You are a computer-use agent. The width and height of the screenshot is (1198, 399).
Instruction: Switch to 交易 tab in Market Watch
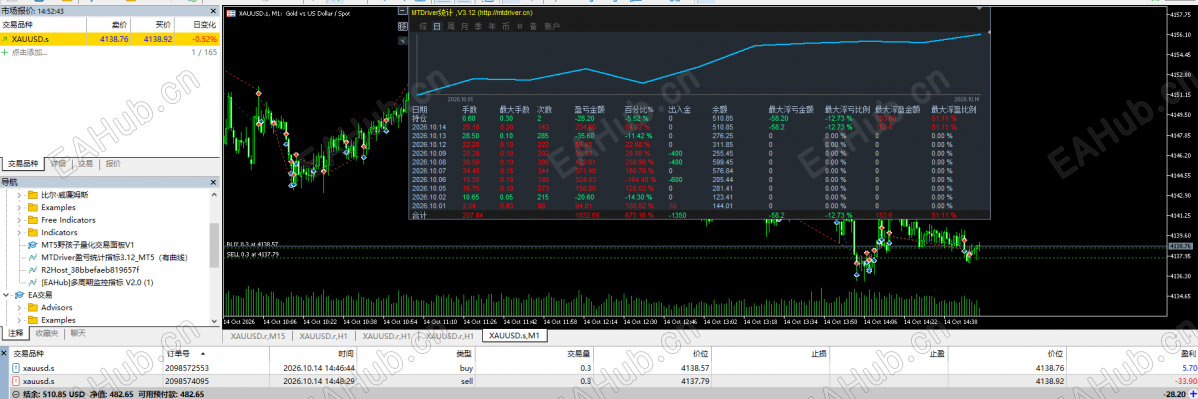click(x=85, y=164)
